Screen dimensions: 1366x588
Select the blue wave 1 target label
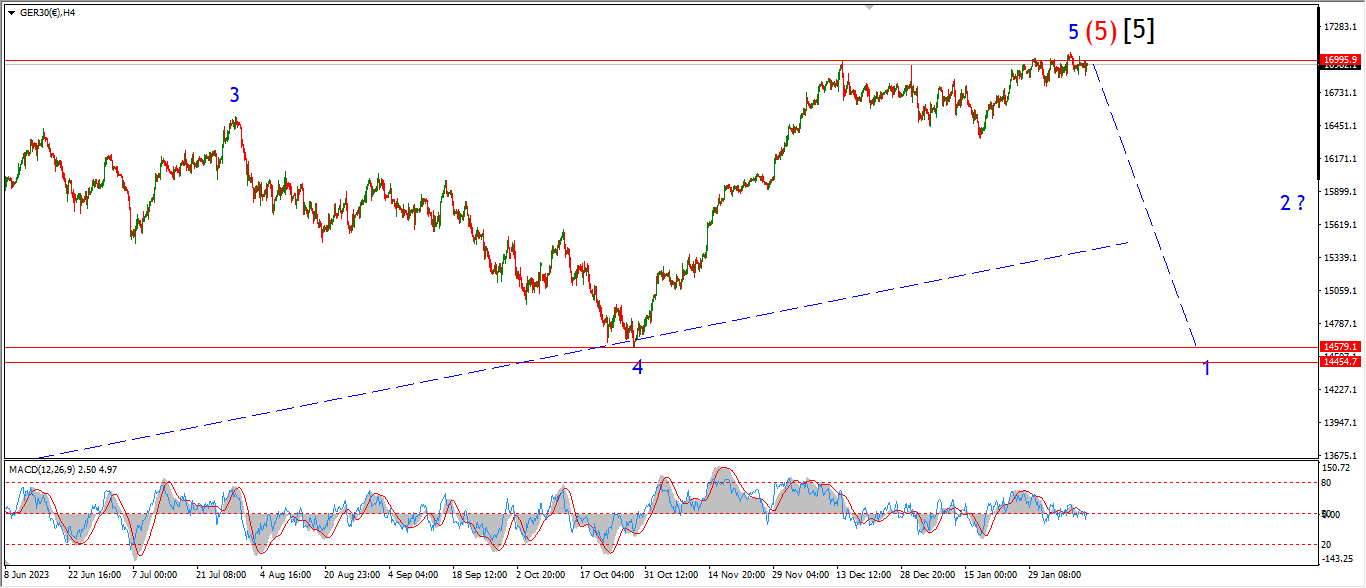coord(1207,368)
